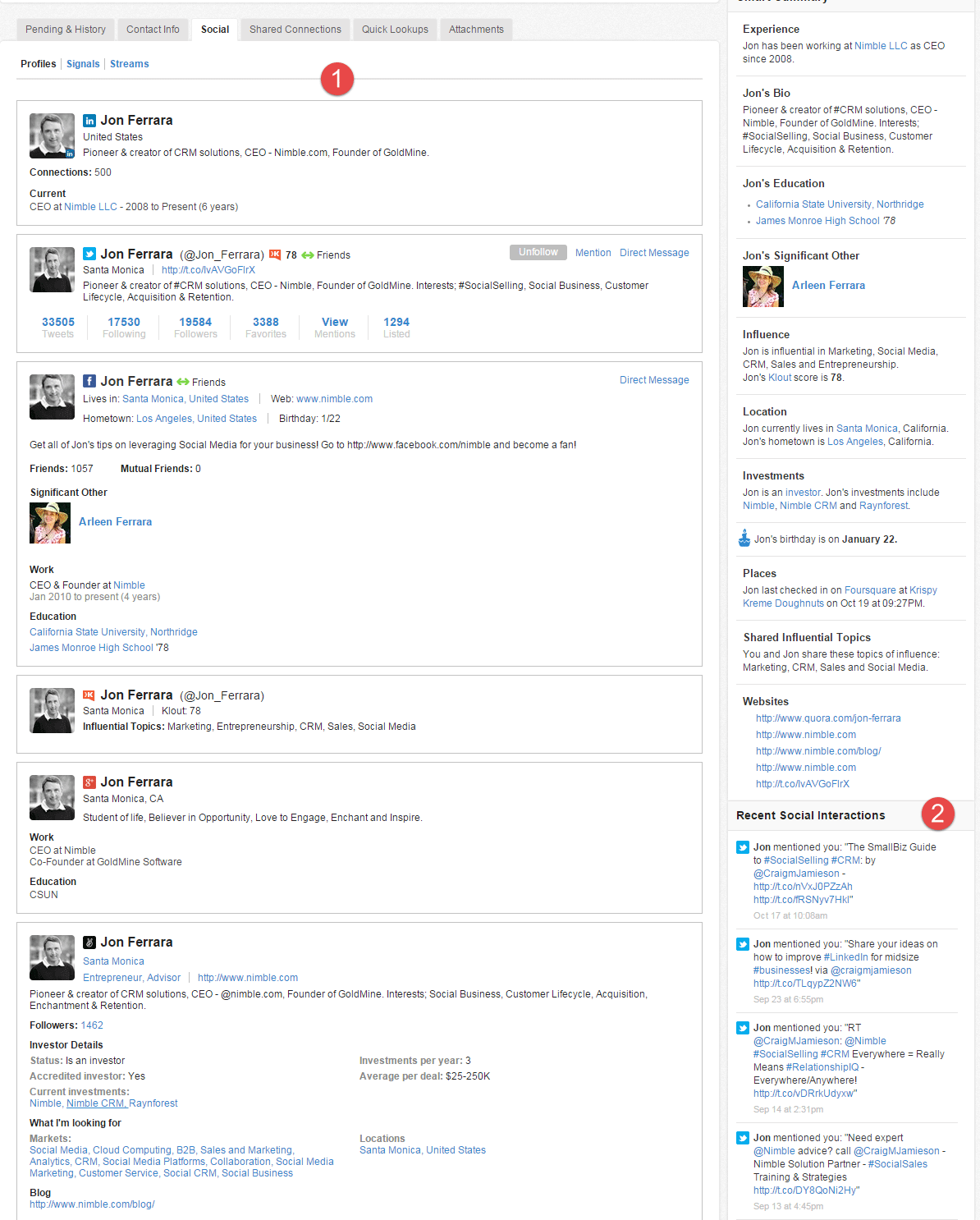Click the Google+ icon in the profile card

coord(89,782)
